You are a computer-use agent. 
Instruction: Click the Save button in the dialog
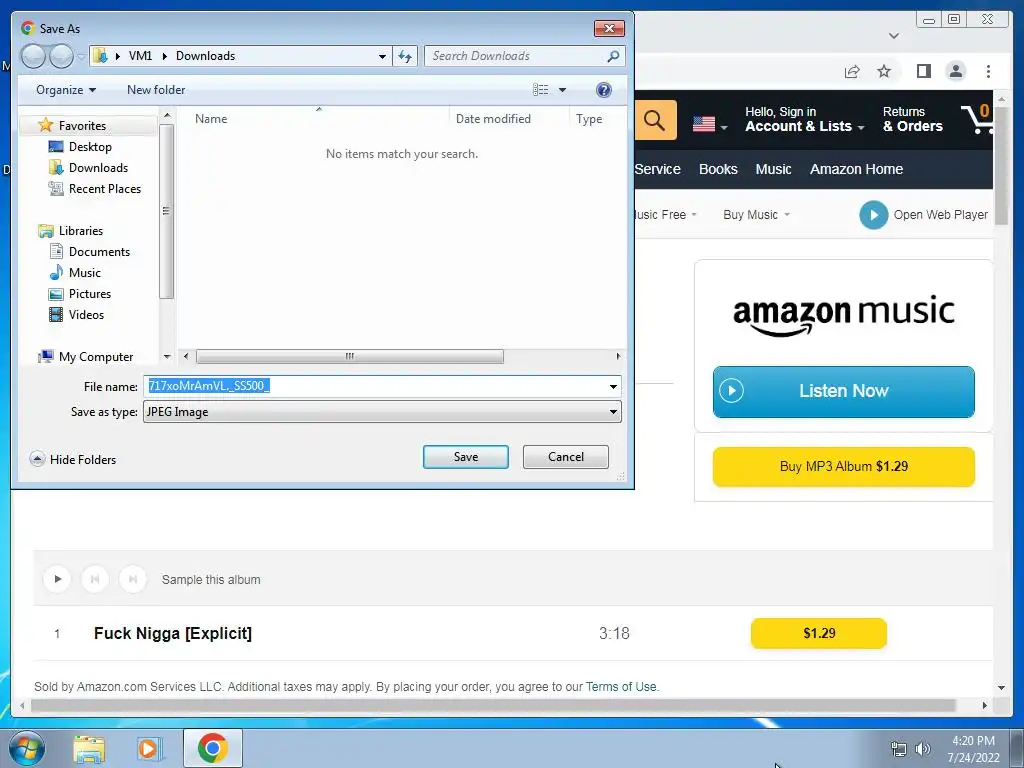click(x=466, y=457)
